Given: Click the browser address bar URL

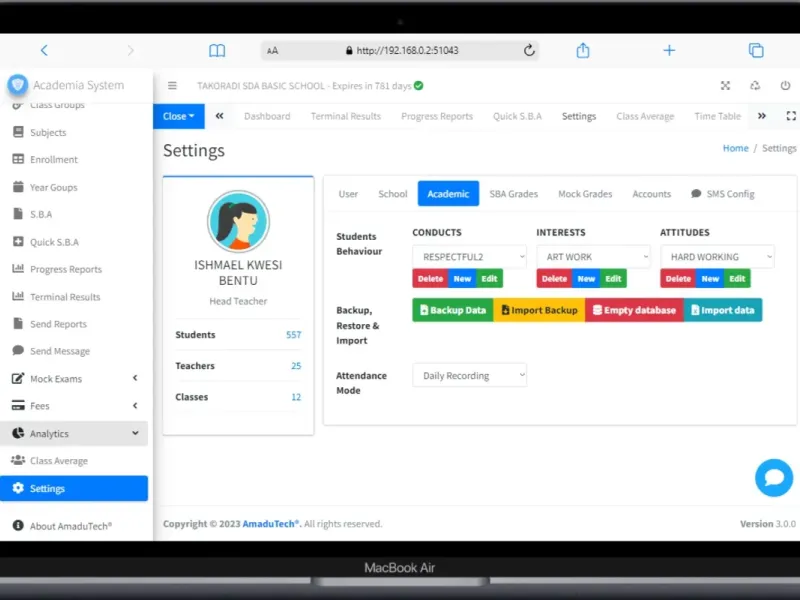Looking at the screenshot, I should click(x=407, y=51).
